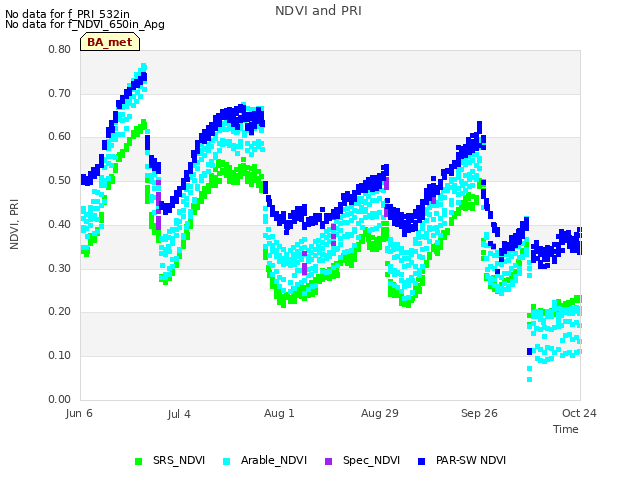Click the chart title NDVI and PRI
This screenshot has width=640, height=480.
click(x=318, y=11)
